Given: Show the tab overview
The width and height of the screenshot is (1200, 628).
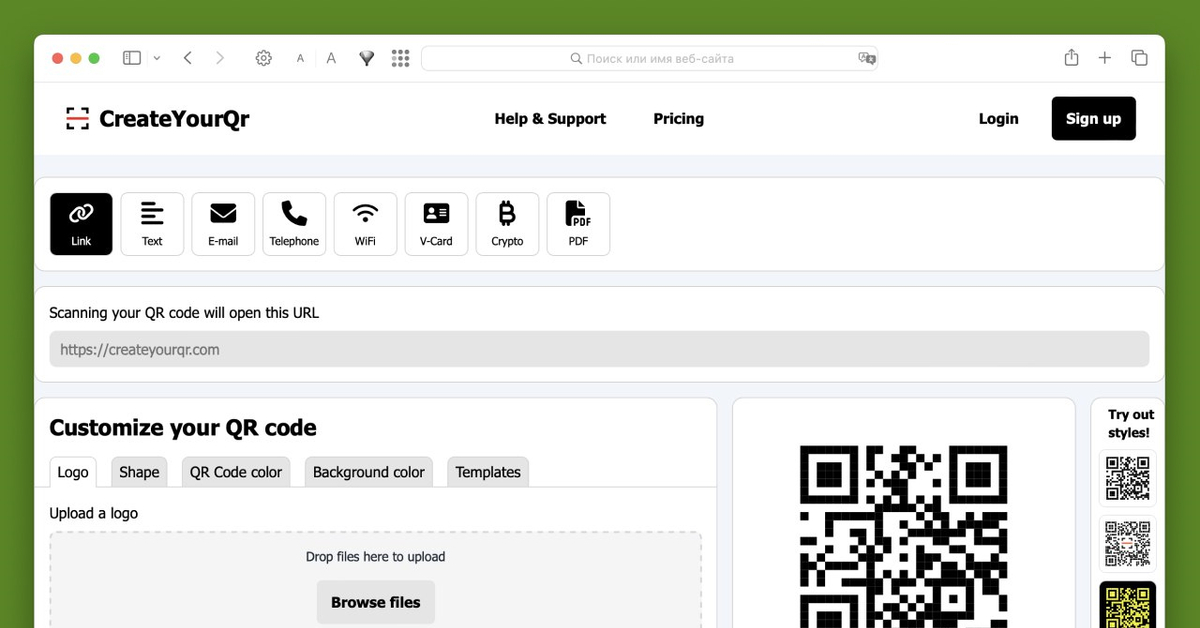Looking at the screenshot, I should [x=1139, y=58].
